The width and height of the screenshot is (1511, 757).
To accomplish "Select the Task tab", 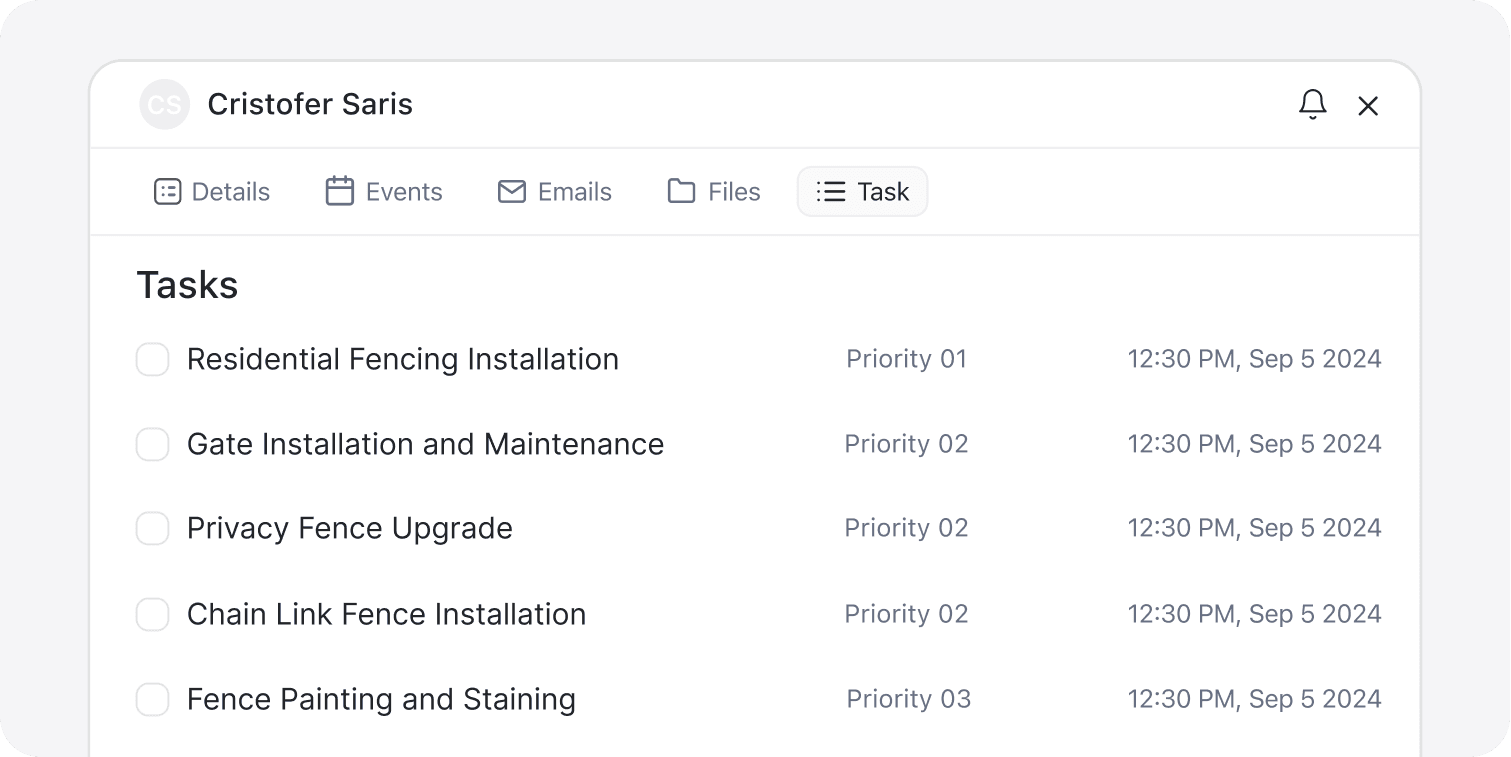I will coord(862,192).
